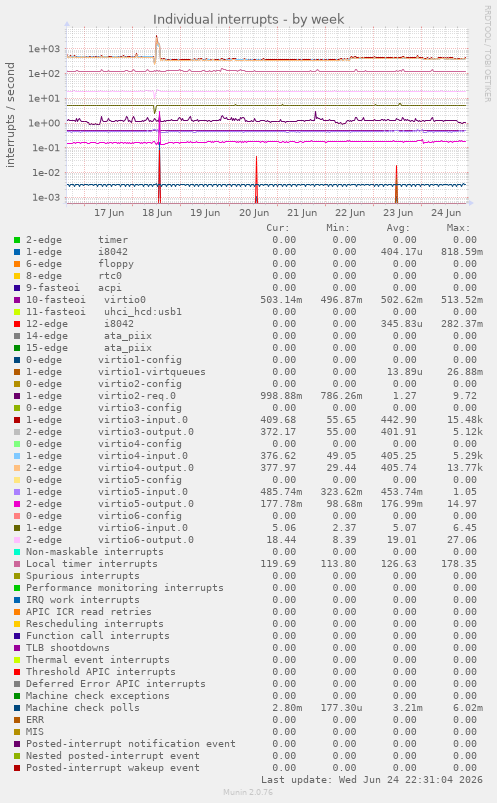Click the Rescheduling interrupts legend entry

coord(95,624)
